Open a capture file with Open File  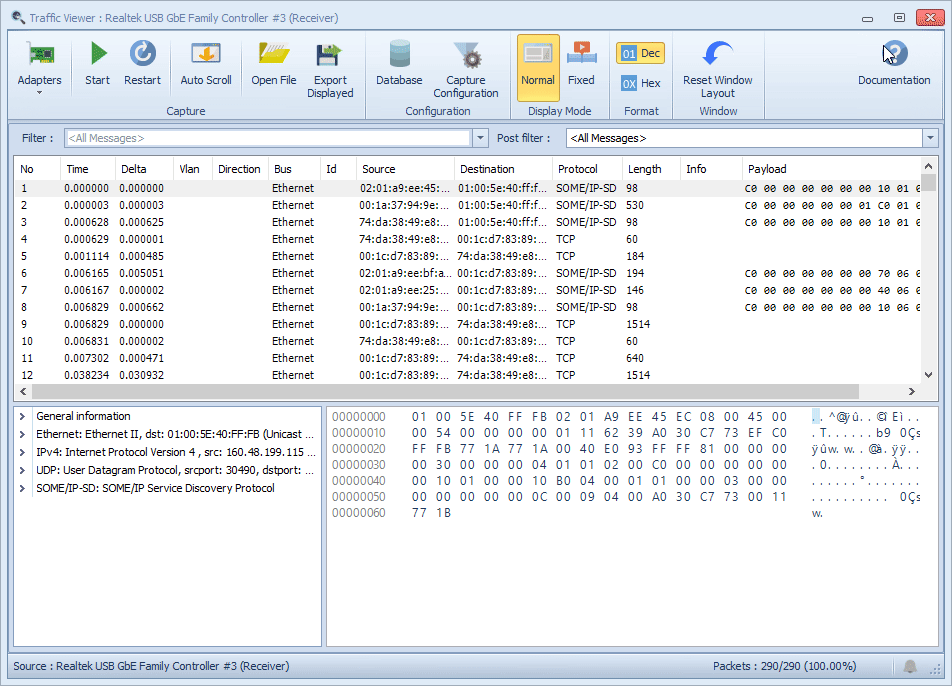coord(274,64)
